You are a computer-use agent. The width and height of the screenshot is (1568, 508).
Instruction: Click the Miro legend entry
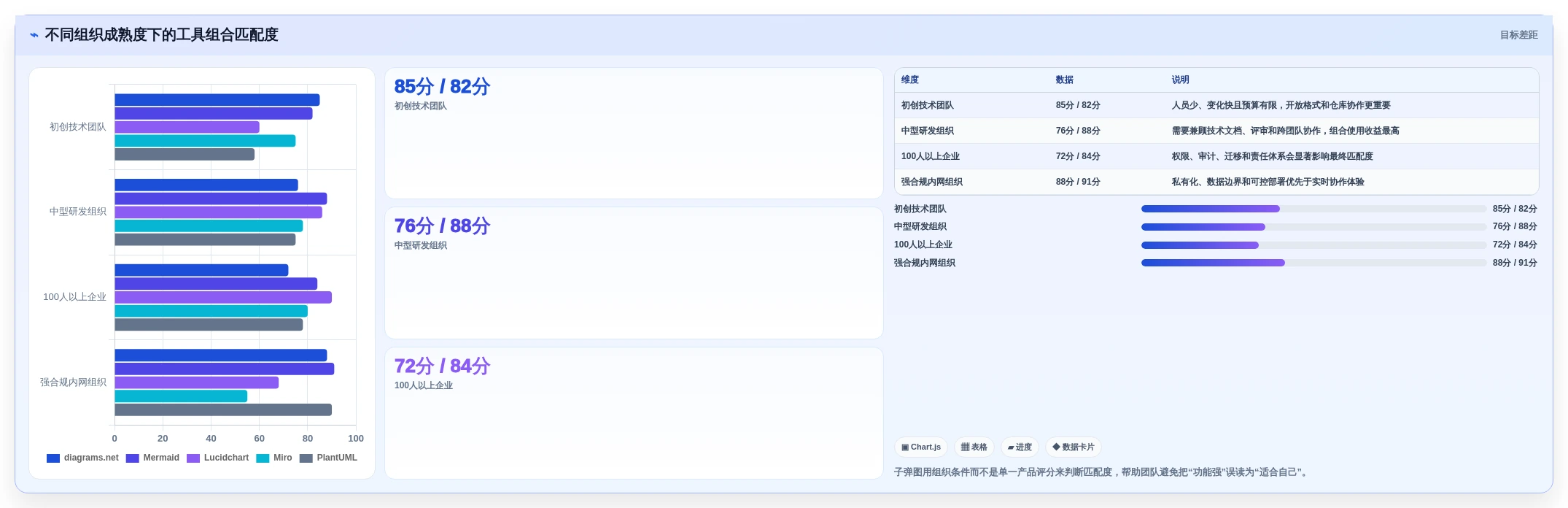pyautogui.click(x=274, y=458)
